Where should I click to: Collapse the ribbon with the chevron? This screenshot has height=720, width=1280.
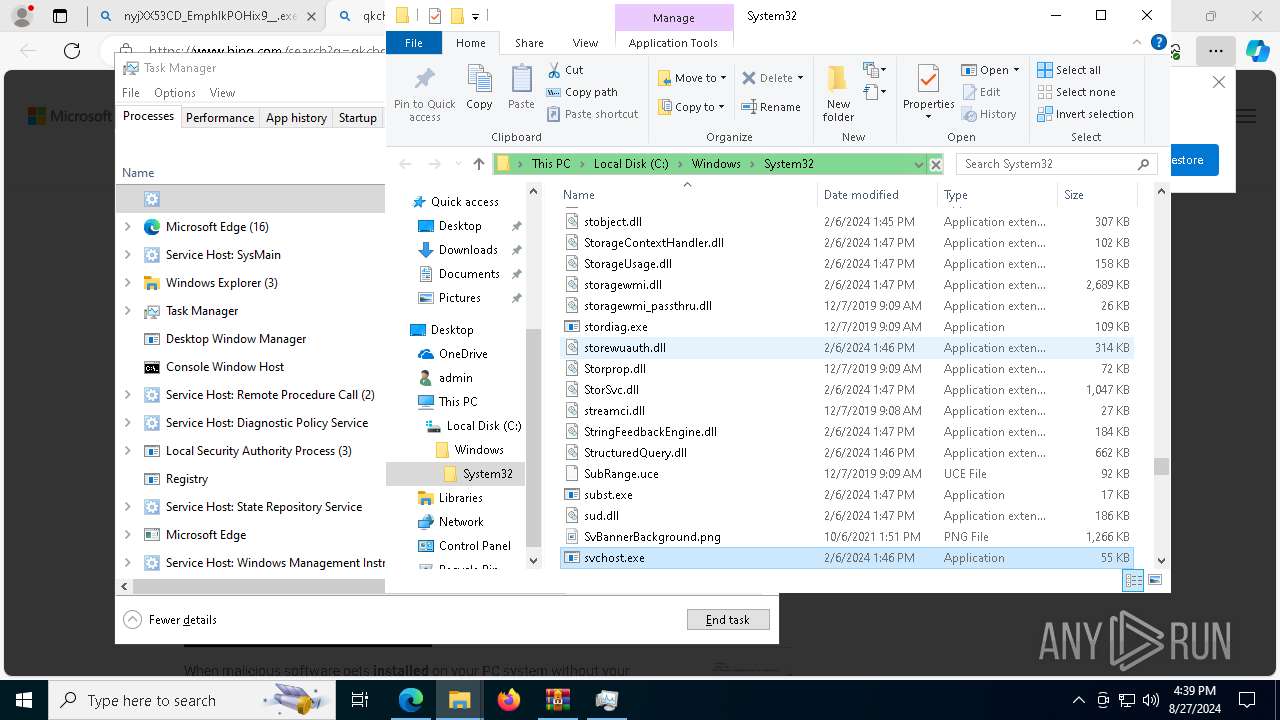(1138, 43)
